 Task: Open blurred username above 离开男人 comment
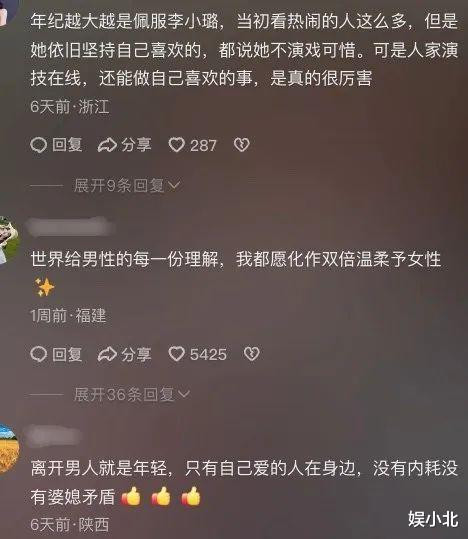click(54, 436)
